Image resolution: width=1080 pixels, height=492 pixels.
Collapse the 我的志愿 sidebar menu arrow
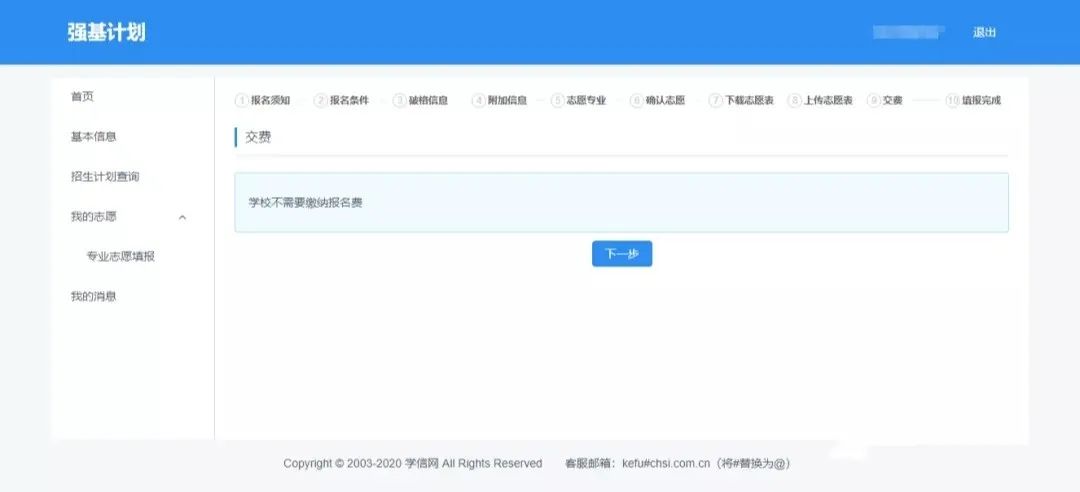(182, 217)
